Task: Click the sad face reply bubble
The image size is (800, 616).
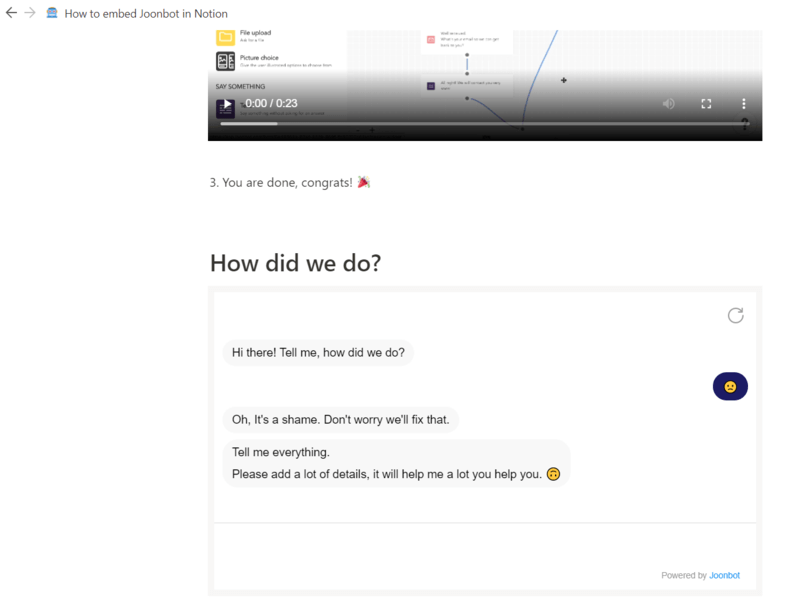Action: coord(730,386)
